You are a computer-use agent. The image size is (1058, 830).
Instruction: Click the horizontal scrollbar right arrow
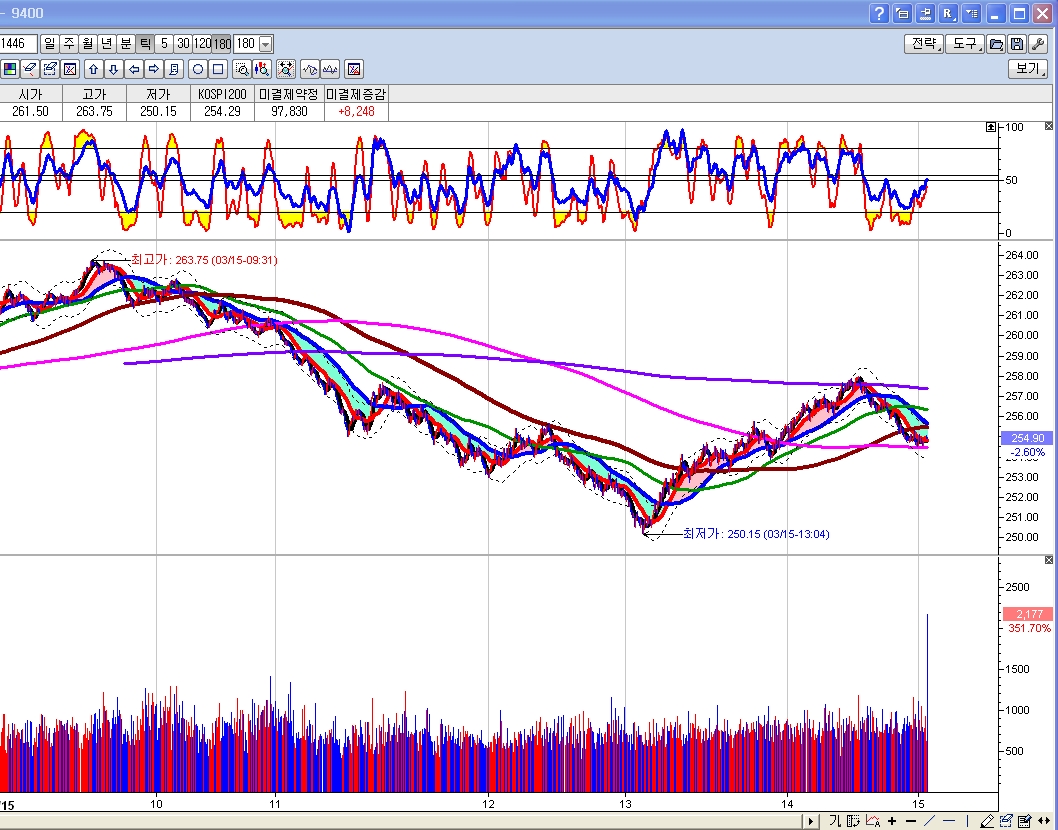(810, 821)
